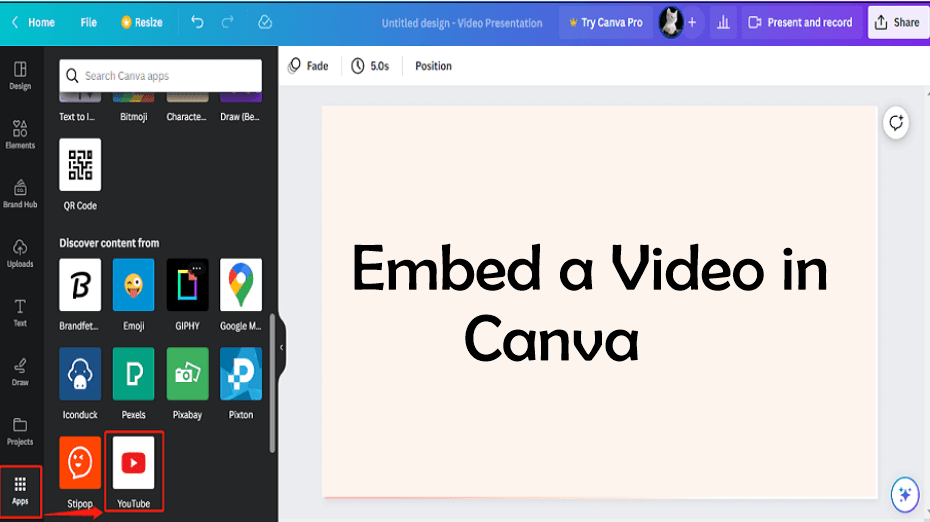Open the YouTube app
Image resolution: width=930 pixels, height=522 pixels.
point(133,463)
